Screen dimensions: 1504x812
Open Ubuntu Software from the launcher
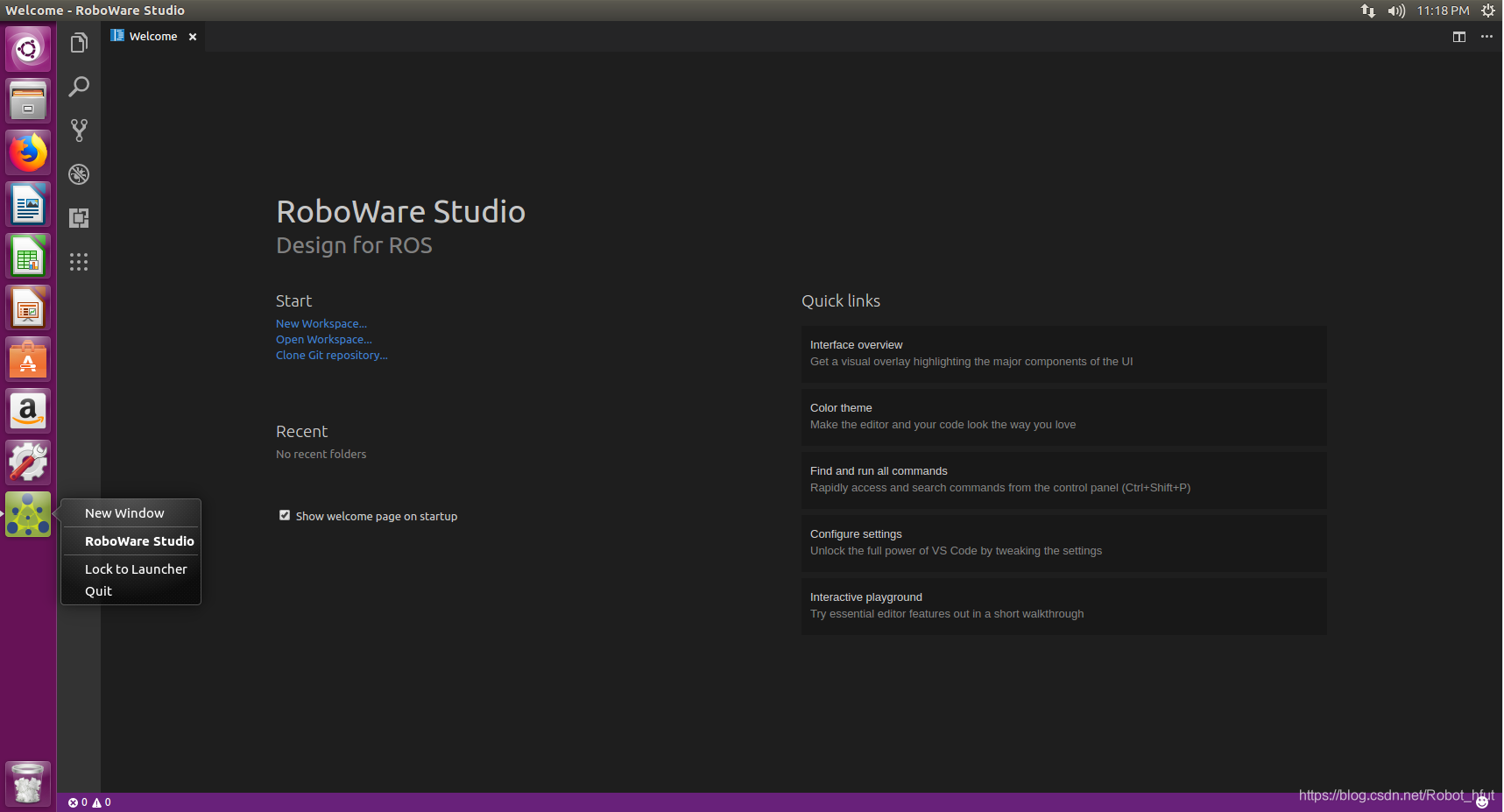point(28,359)
